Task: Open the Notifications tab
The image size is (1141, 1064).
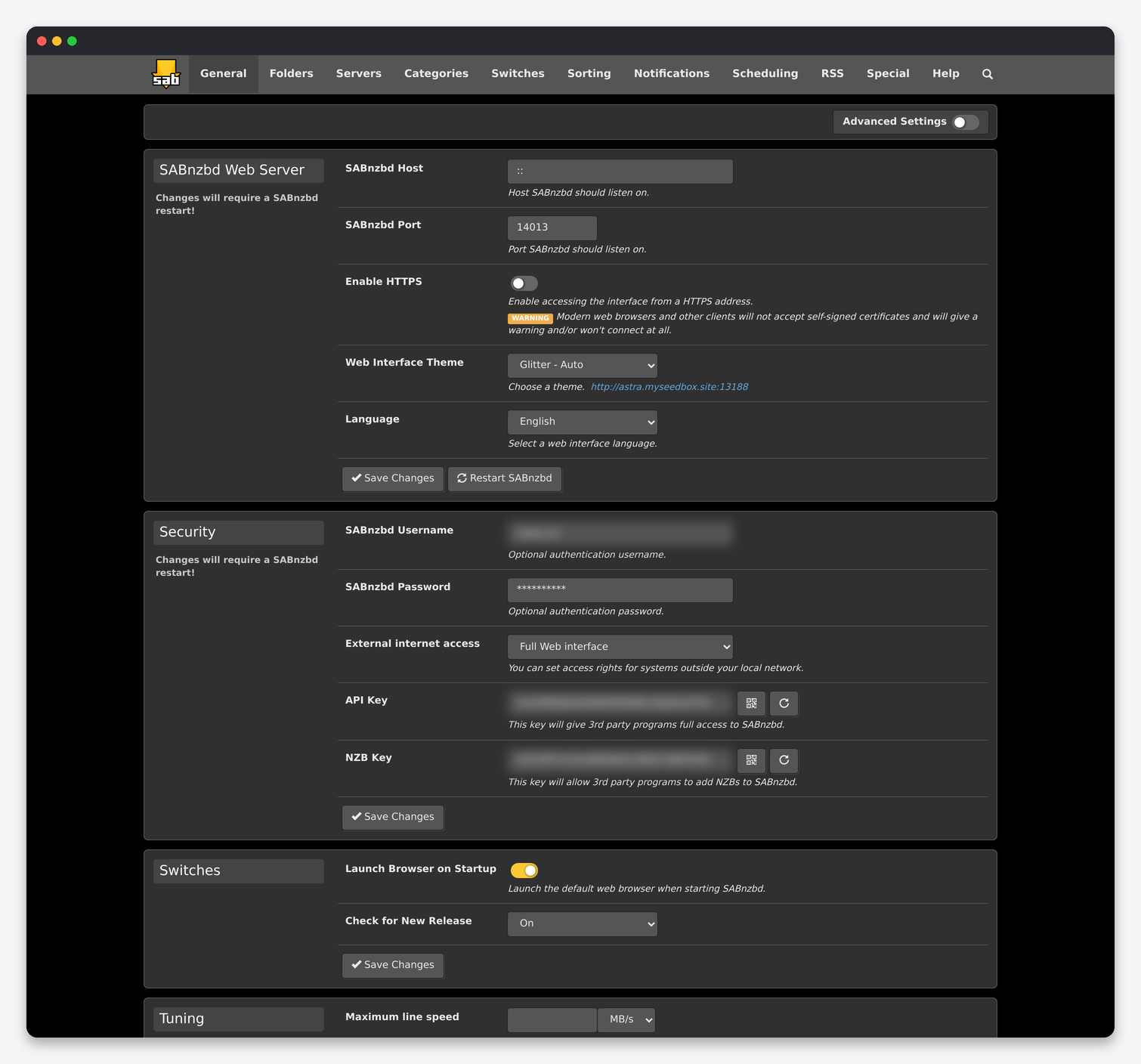Action: pos(672,74)
